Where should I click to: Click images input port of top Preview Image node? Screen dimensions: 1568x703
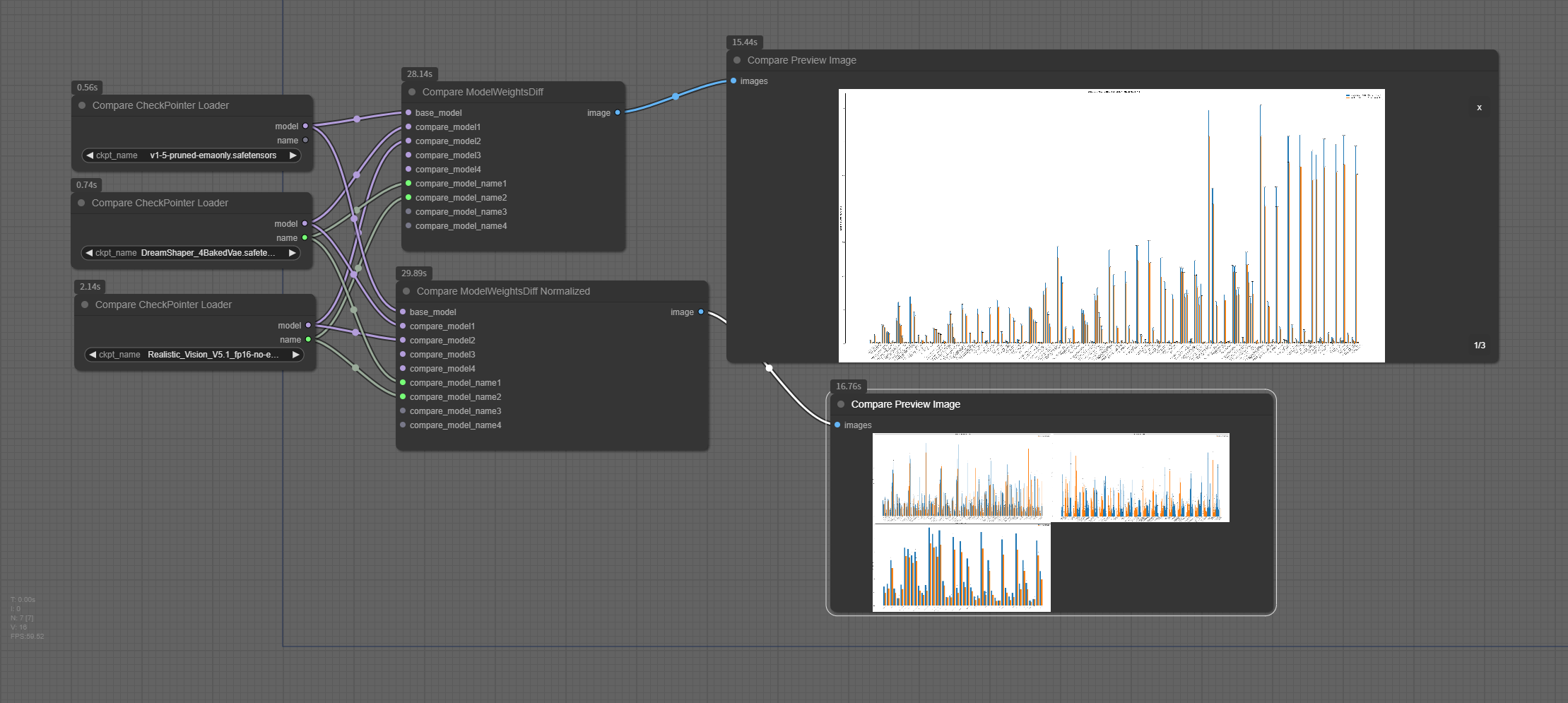[x=733, y=81]
